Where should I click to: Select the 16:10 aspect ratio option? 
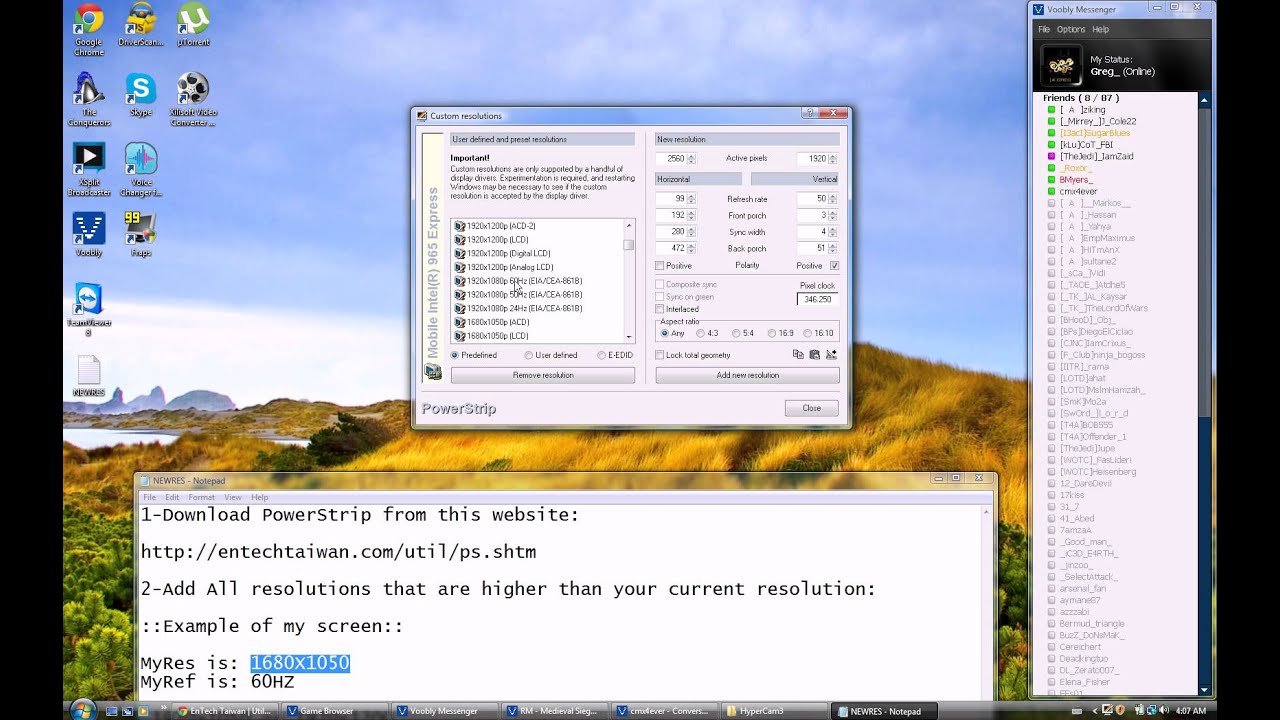(x=808, y=333)
